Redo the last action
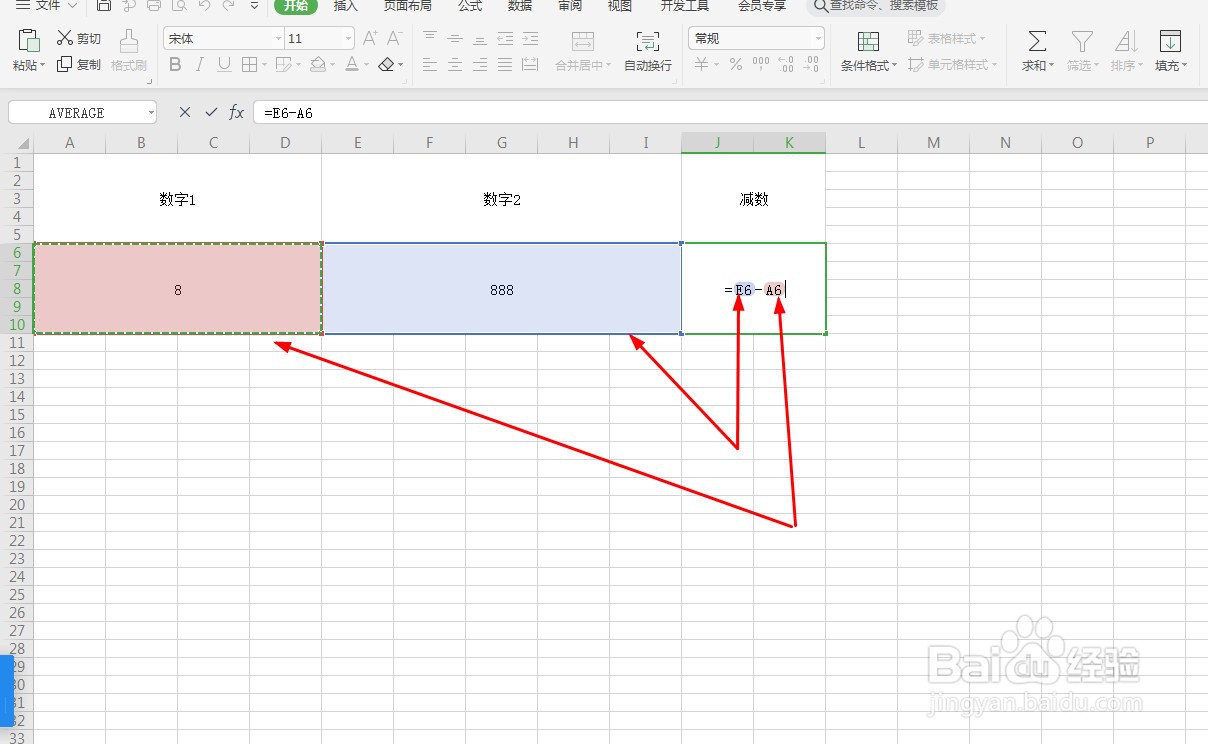The height and width of the screenshot is (744, 1208). (x=229, y=5)
